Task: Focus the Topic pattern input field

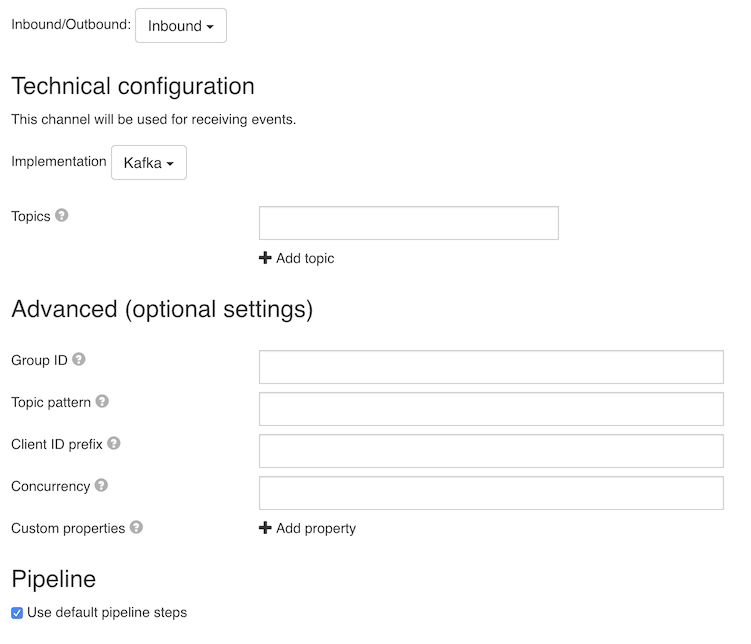Action: (491, 409)
